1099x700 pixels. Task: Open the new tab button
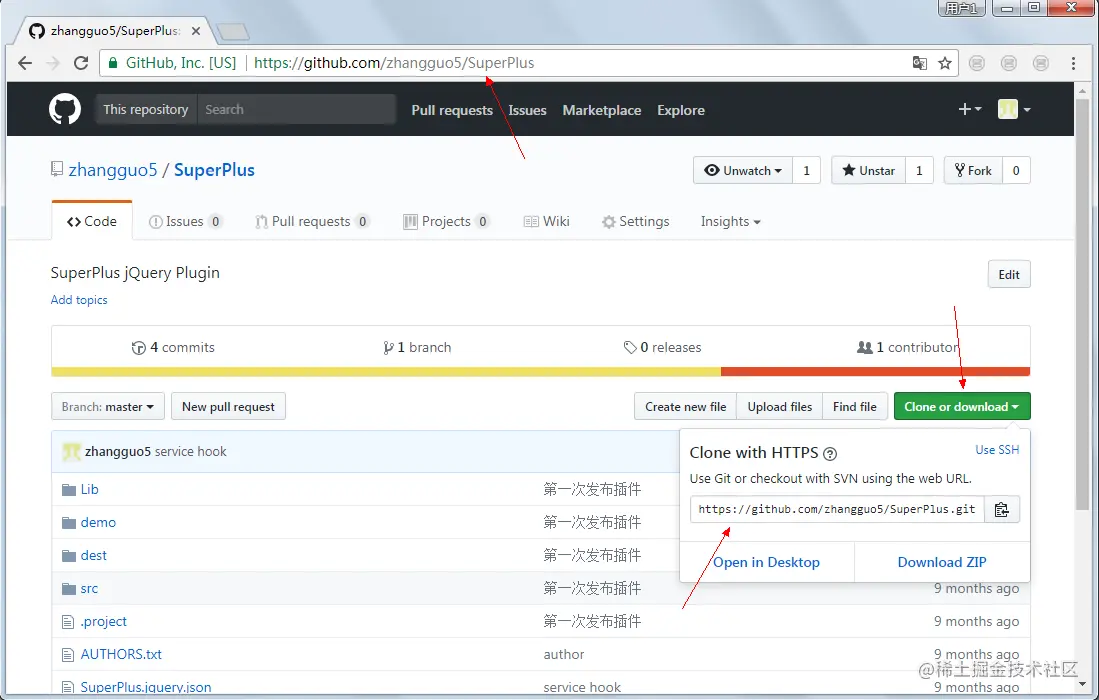pos(232,32)
